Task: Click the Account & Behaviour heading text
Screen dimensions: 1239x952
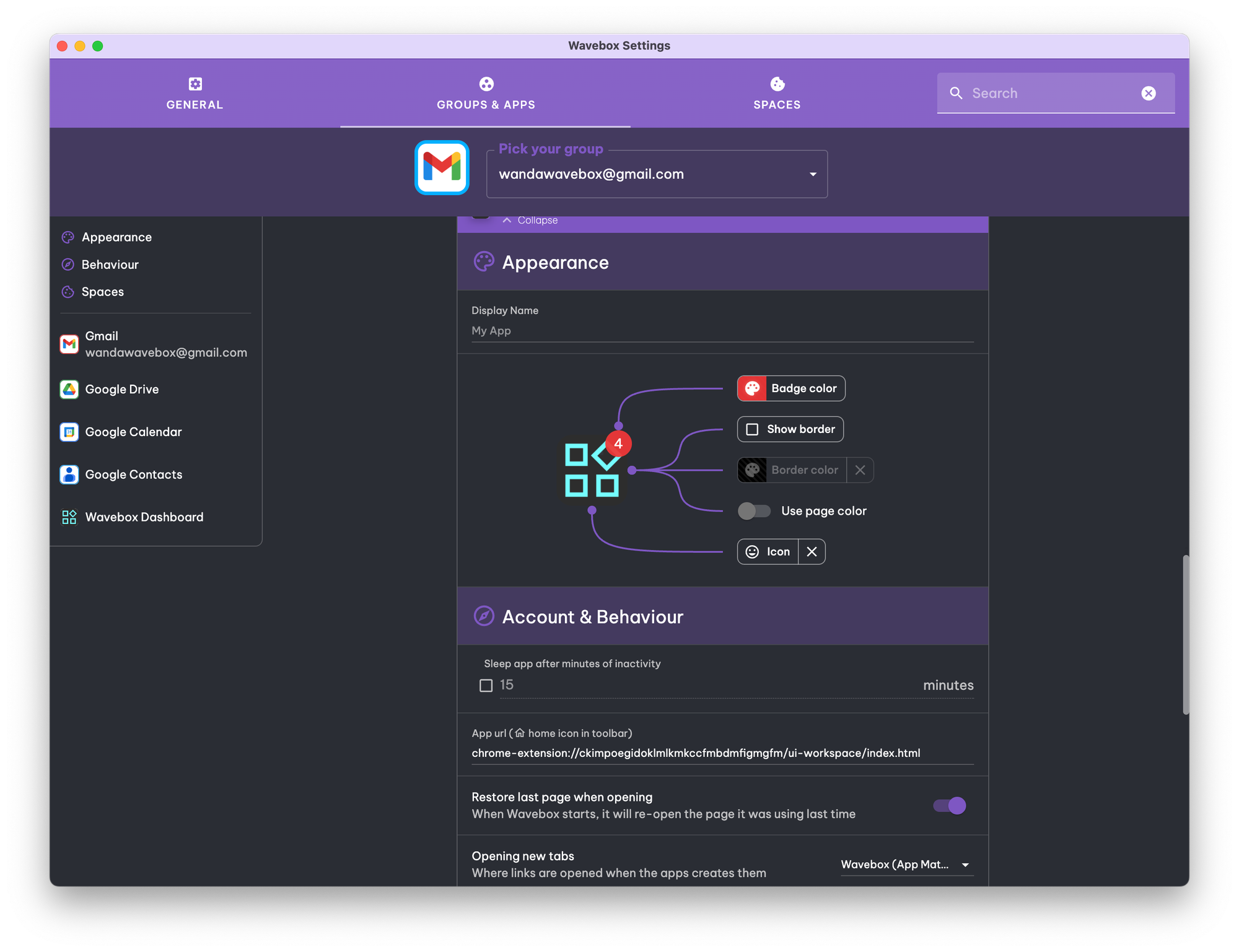Action: 593,617
